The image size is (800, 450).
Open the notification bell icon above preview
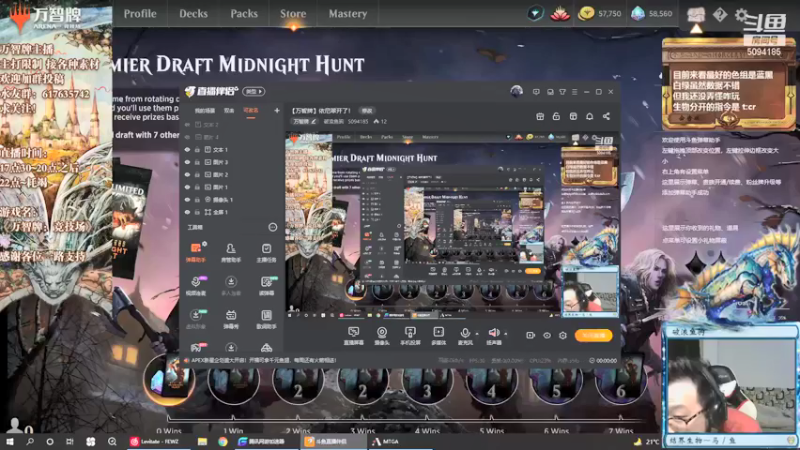tap(589, 116)
